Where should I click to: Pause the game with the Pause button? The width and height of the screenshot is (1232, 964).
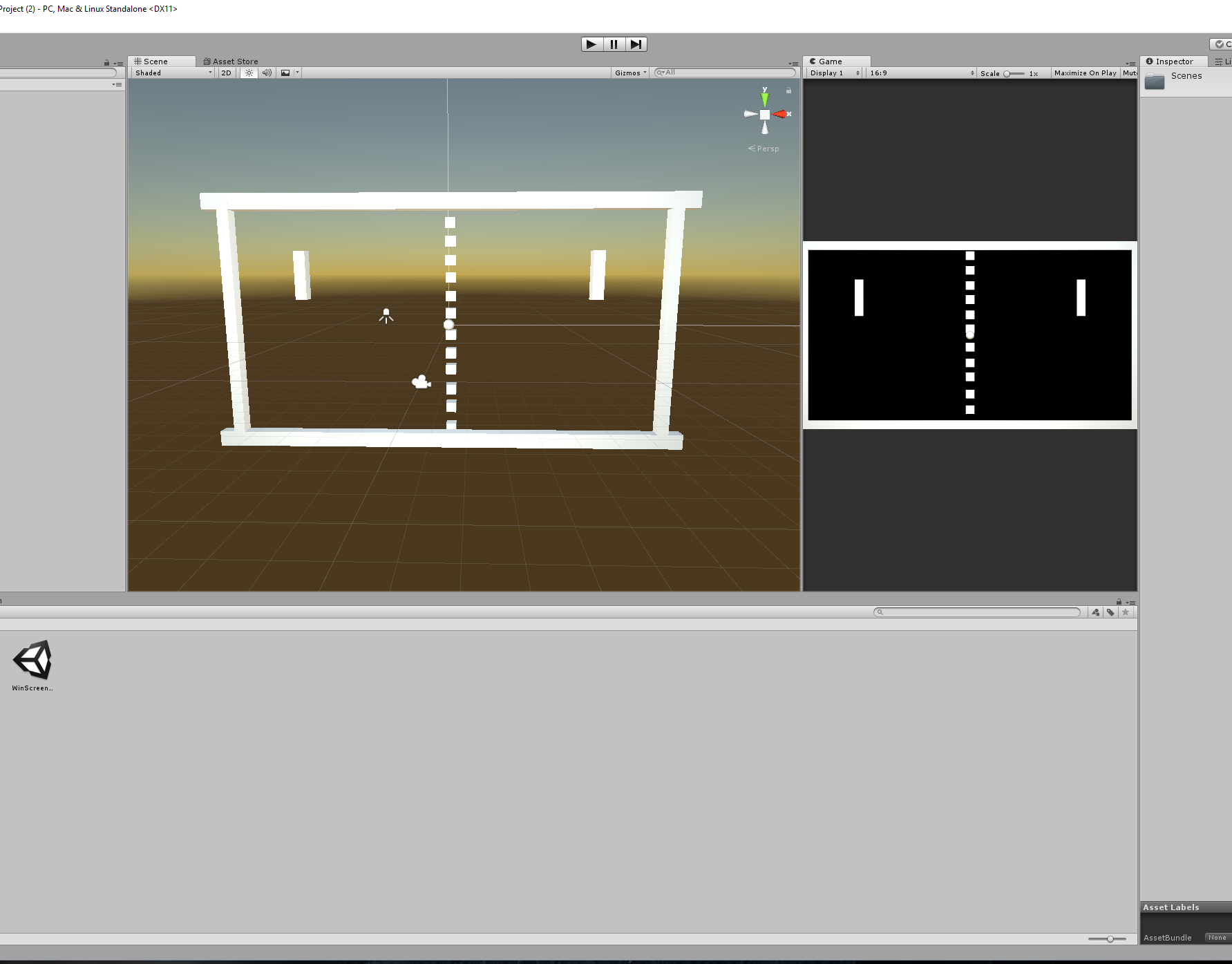[x=614, y=44]
